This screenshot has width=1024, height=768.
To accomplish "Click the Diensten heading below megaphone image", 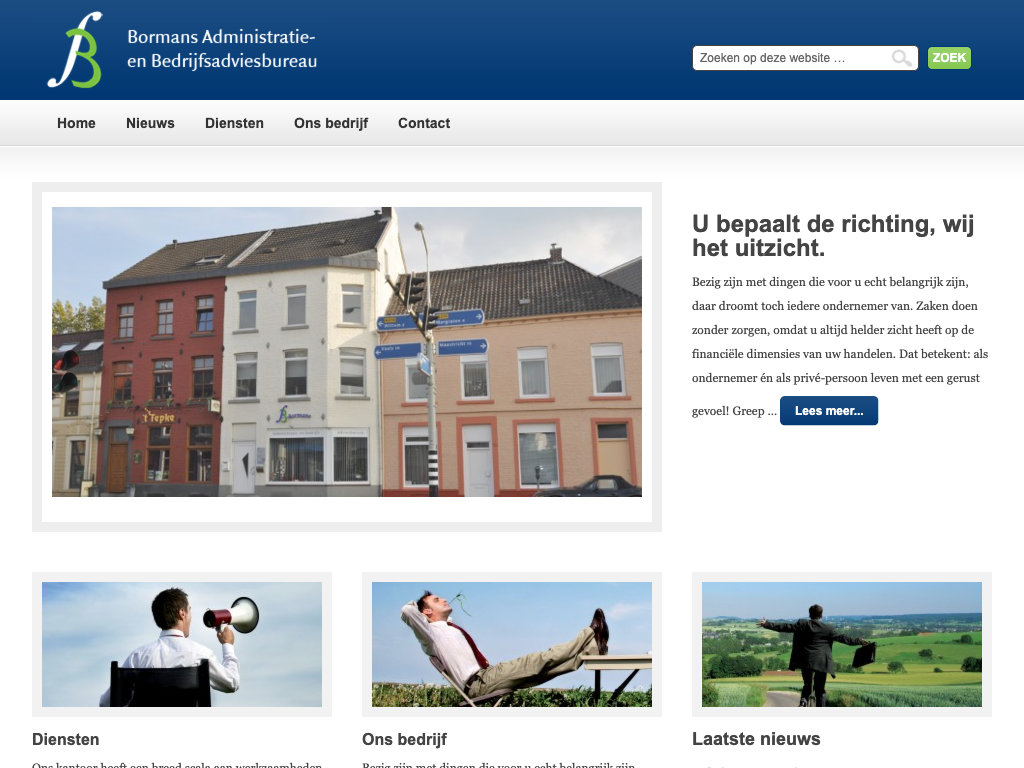I will coord(66,740).
